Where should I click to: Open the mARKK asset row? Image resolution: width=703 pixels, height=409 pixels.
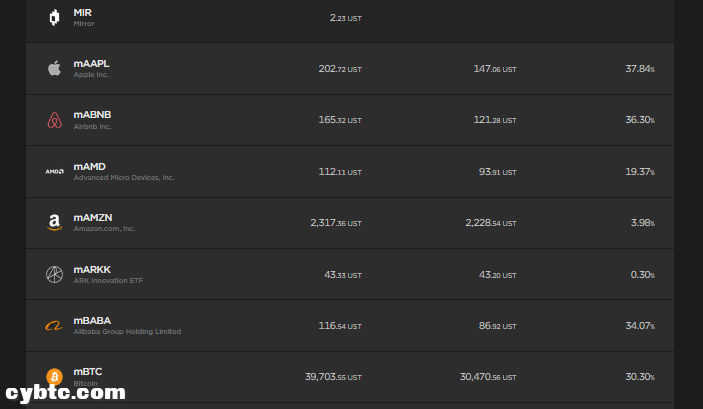92,269
